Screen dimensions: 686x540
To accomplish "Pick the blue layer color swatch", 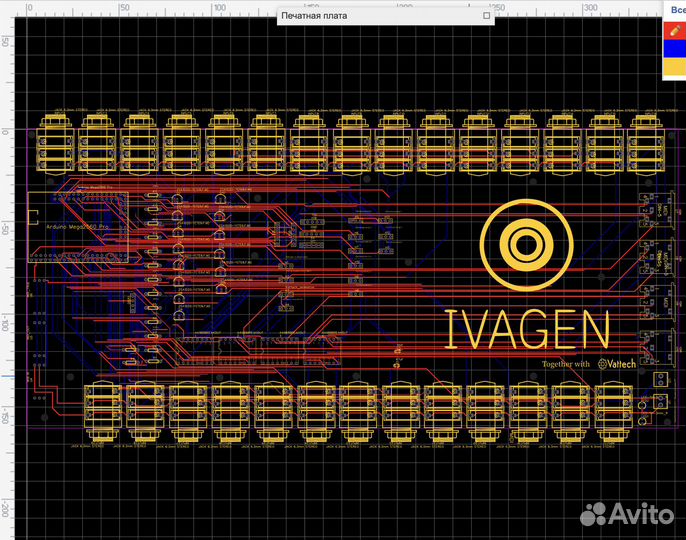I will 674,49.
